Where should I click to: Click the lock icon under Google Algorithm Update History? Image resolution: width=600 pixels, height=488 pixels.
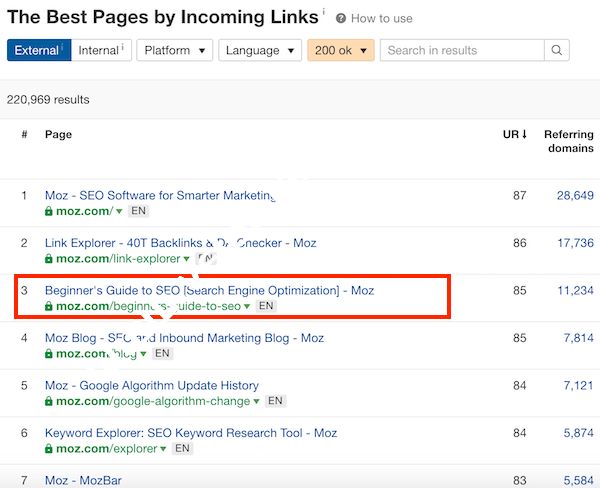click(x=48, y=401)
